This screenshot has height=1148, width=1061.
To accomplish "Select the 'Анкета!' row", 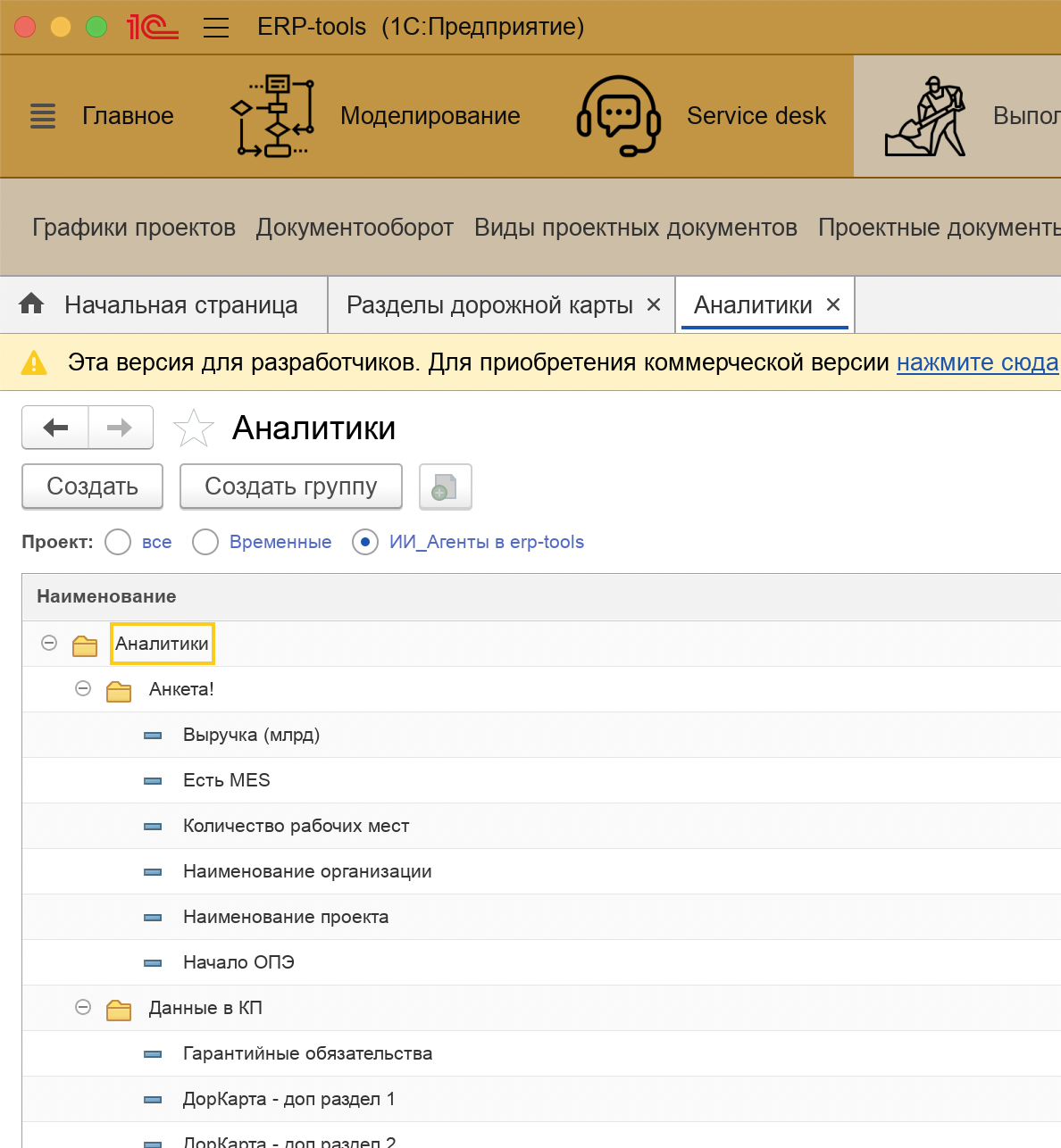I will 541,689.
